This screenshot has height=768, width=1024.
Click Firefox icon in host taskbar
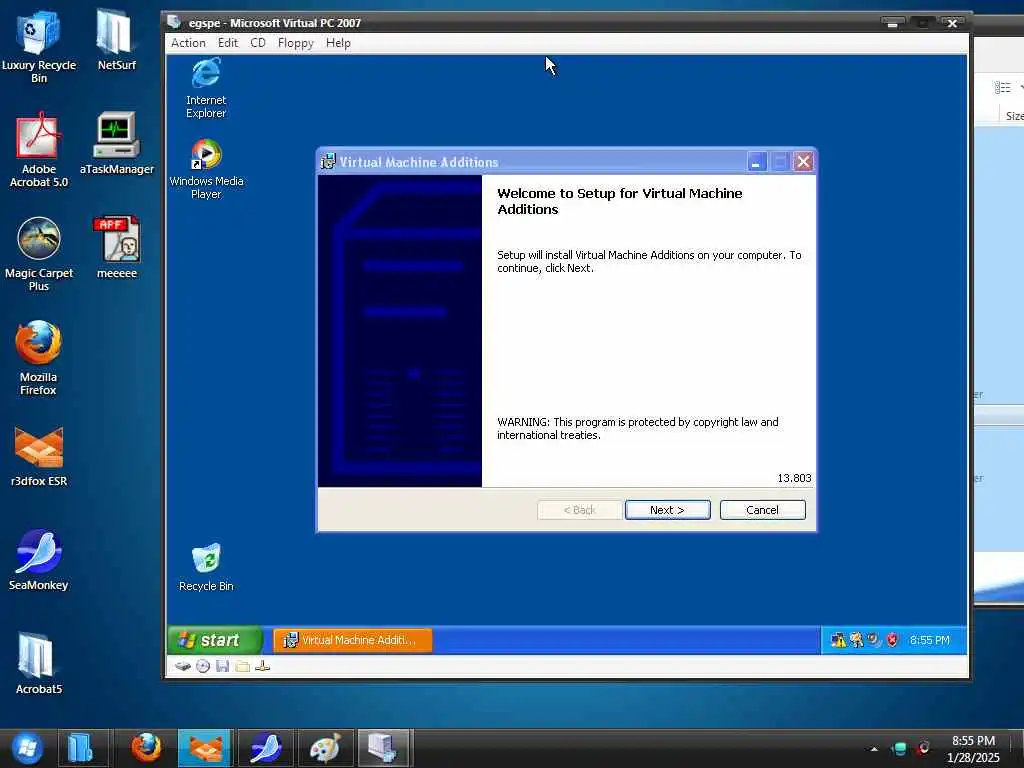point(146,748)
